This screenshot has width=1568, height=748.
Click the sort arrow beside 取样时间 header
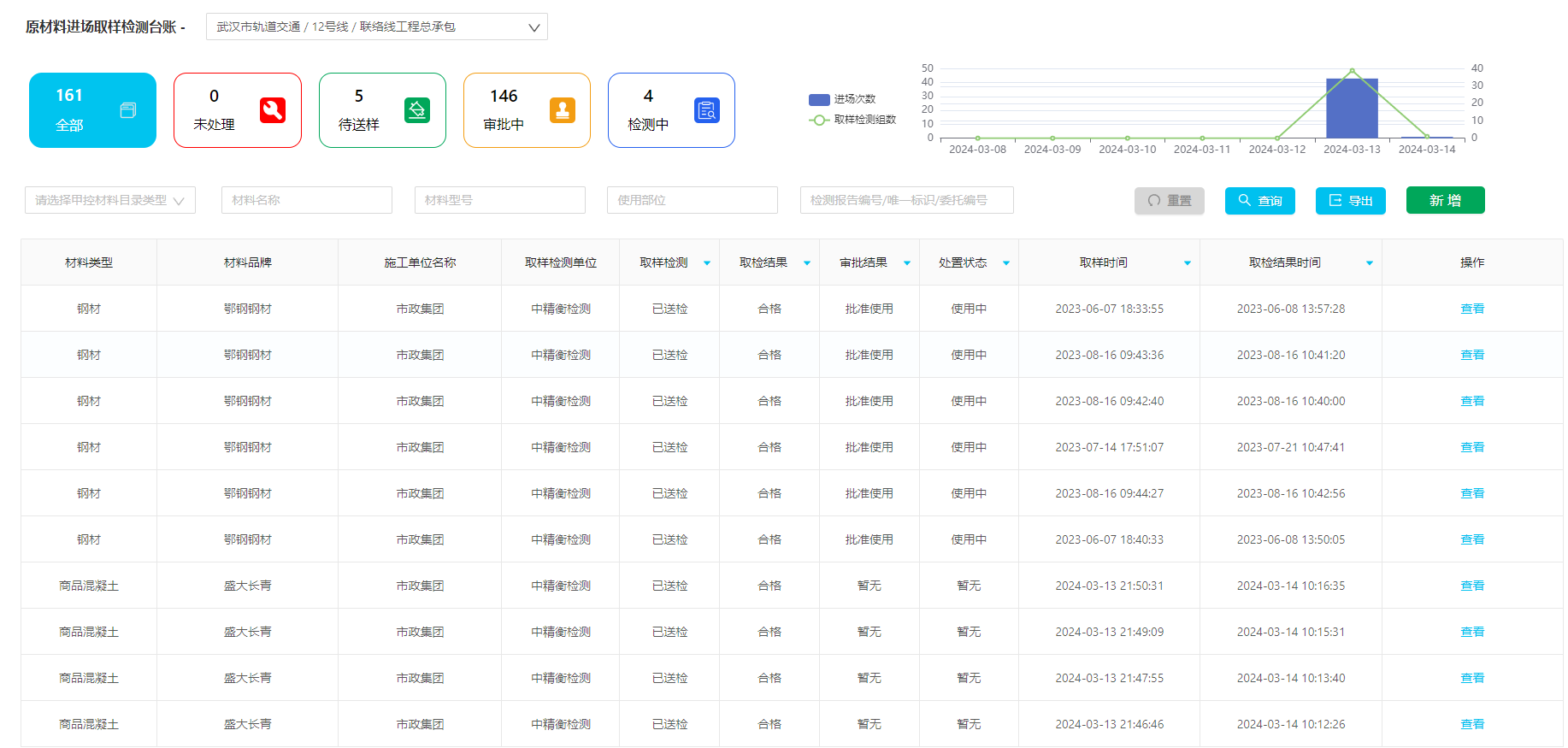(x=1188, y=263)
